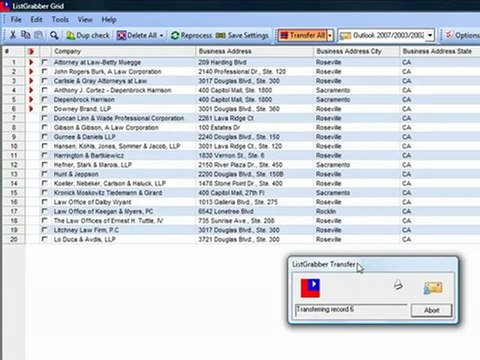Click company Hefner, Stark & Marois, LLP
Image resolution: width=480 pixels, height=360 pixels.
point(93,165)
